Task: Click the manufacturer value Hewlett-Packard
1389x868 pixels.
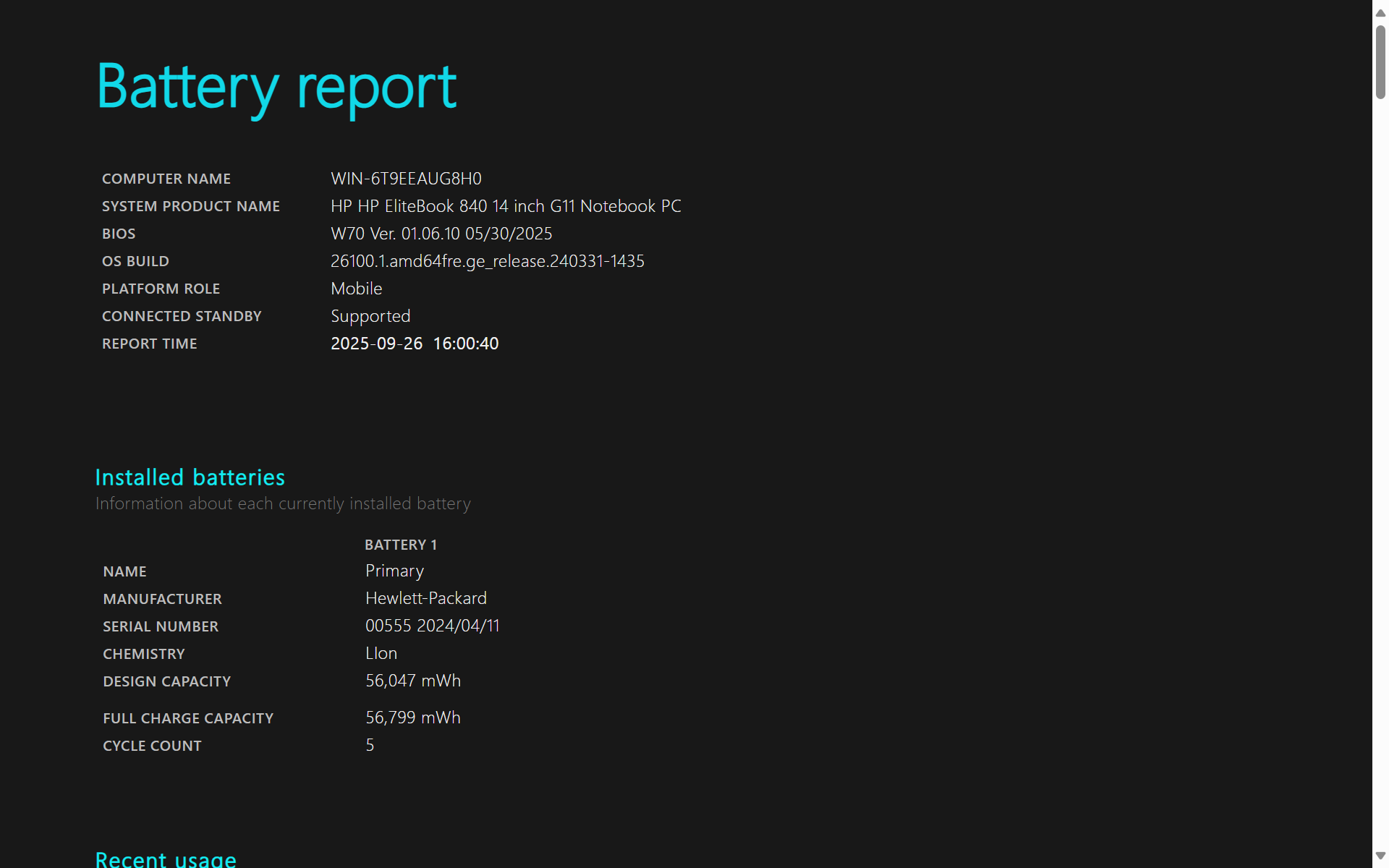Action: coord(426,598)
